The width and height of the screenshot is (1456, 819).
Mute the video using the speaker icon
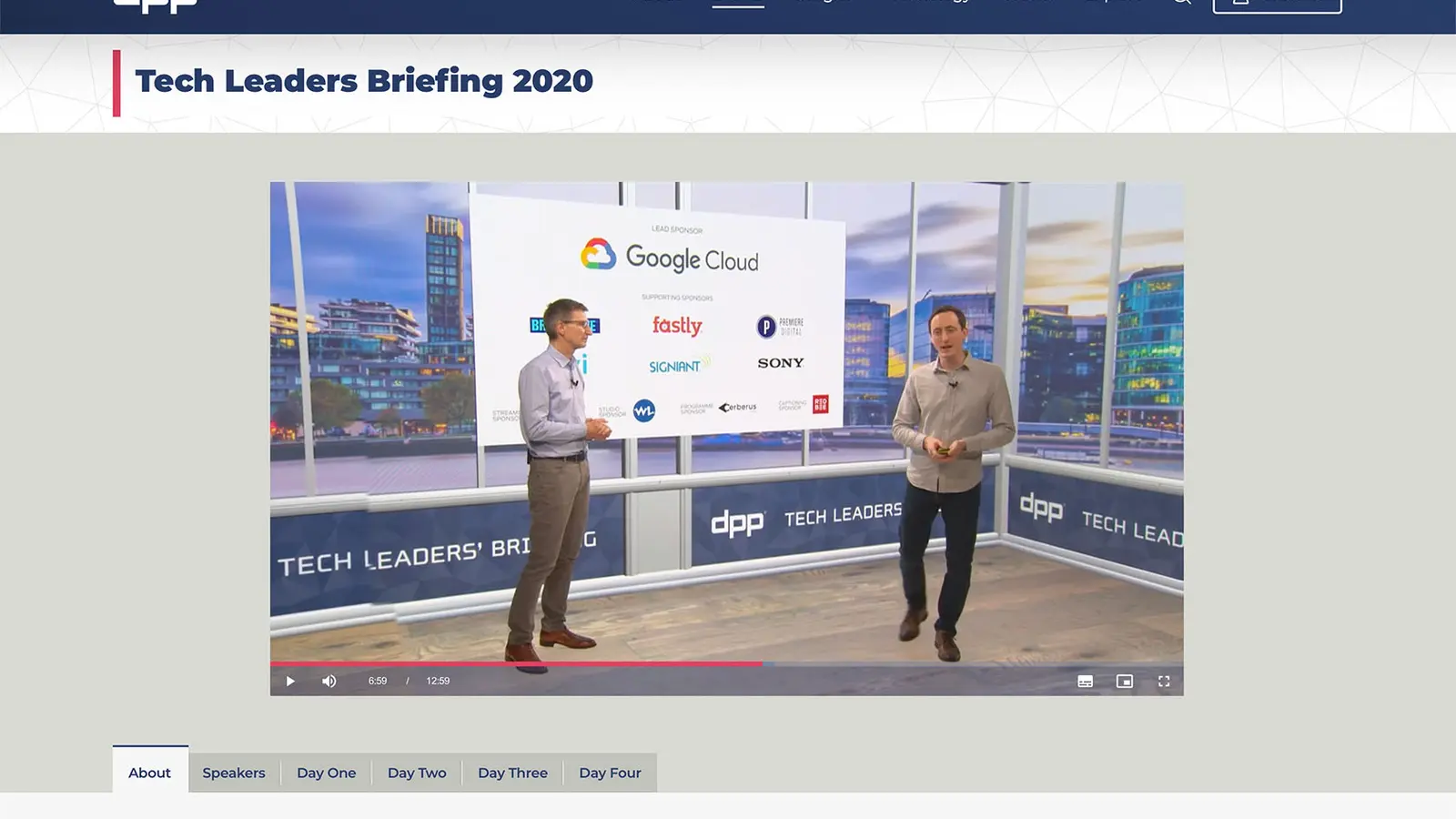tap(329, 682)
